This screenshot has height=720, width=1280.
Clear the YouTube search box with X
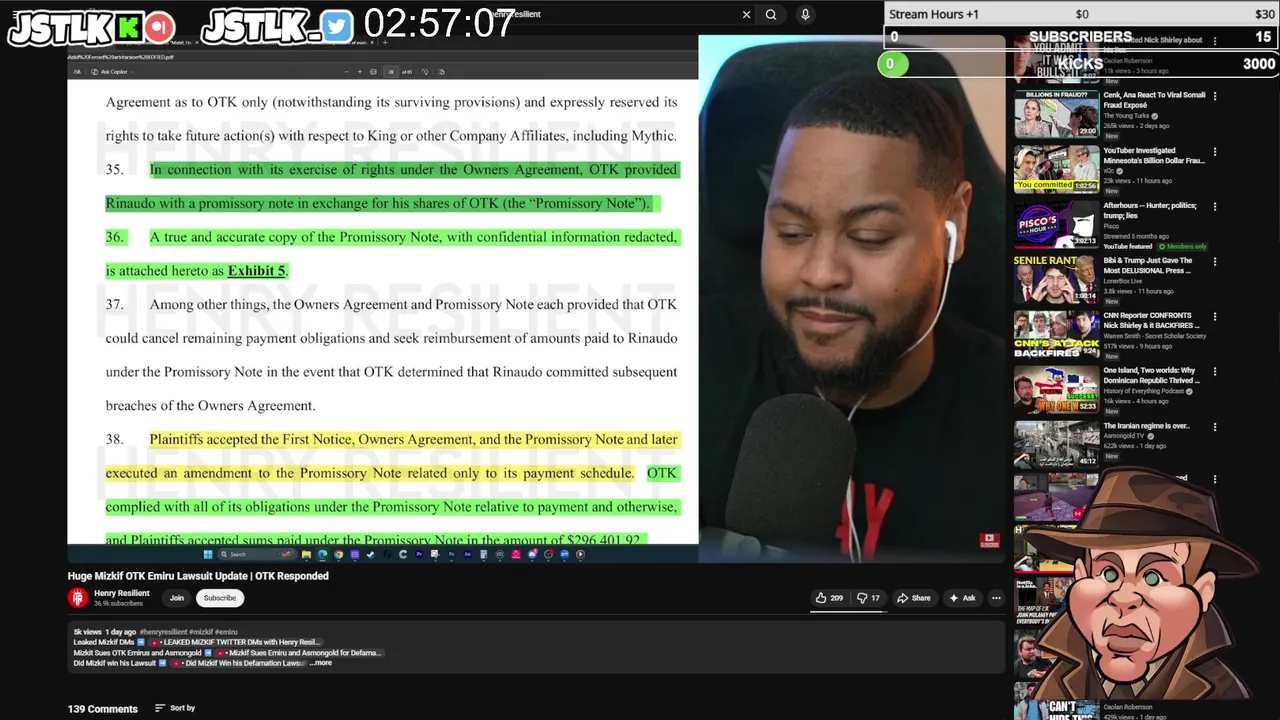(746, 15)
